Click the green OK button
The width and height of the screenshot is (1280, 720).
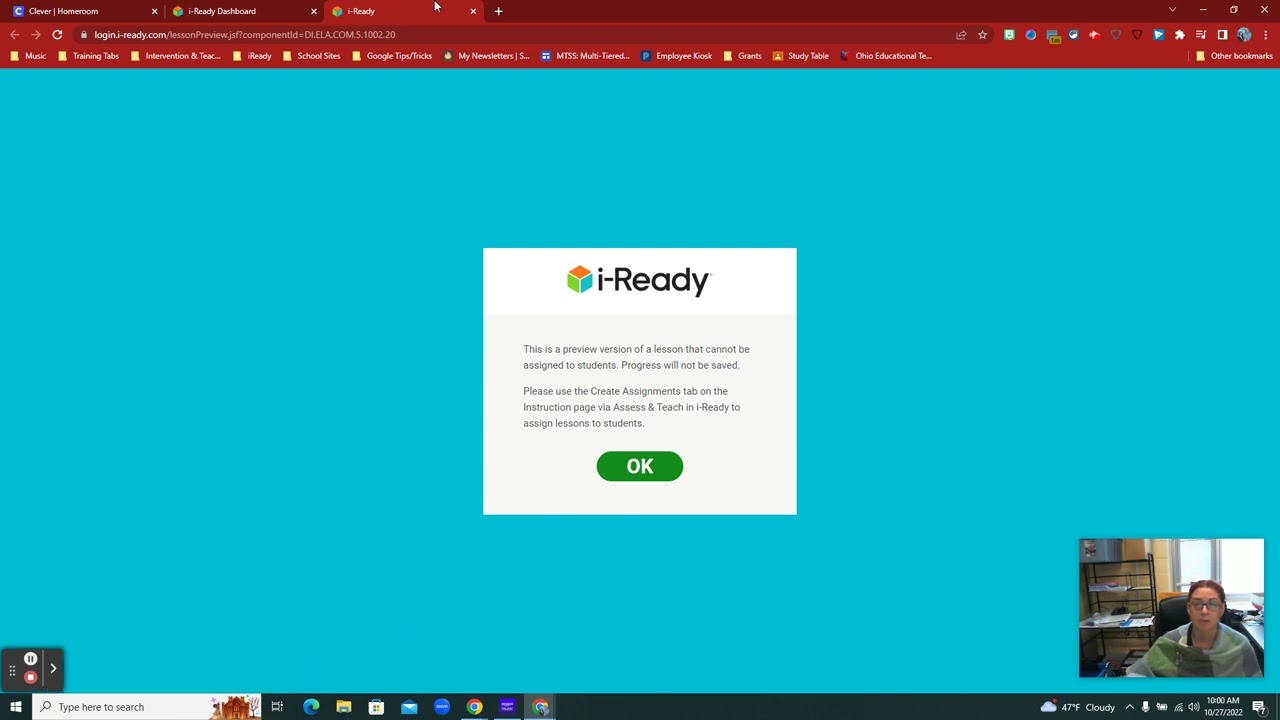pos(640,466)
